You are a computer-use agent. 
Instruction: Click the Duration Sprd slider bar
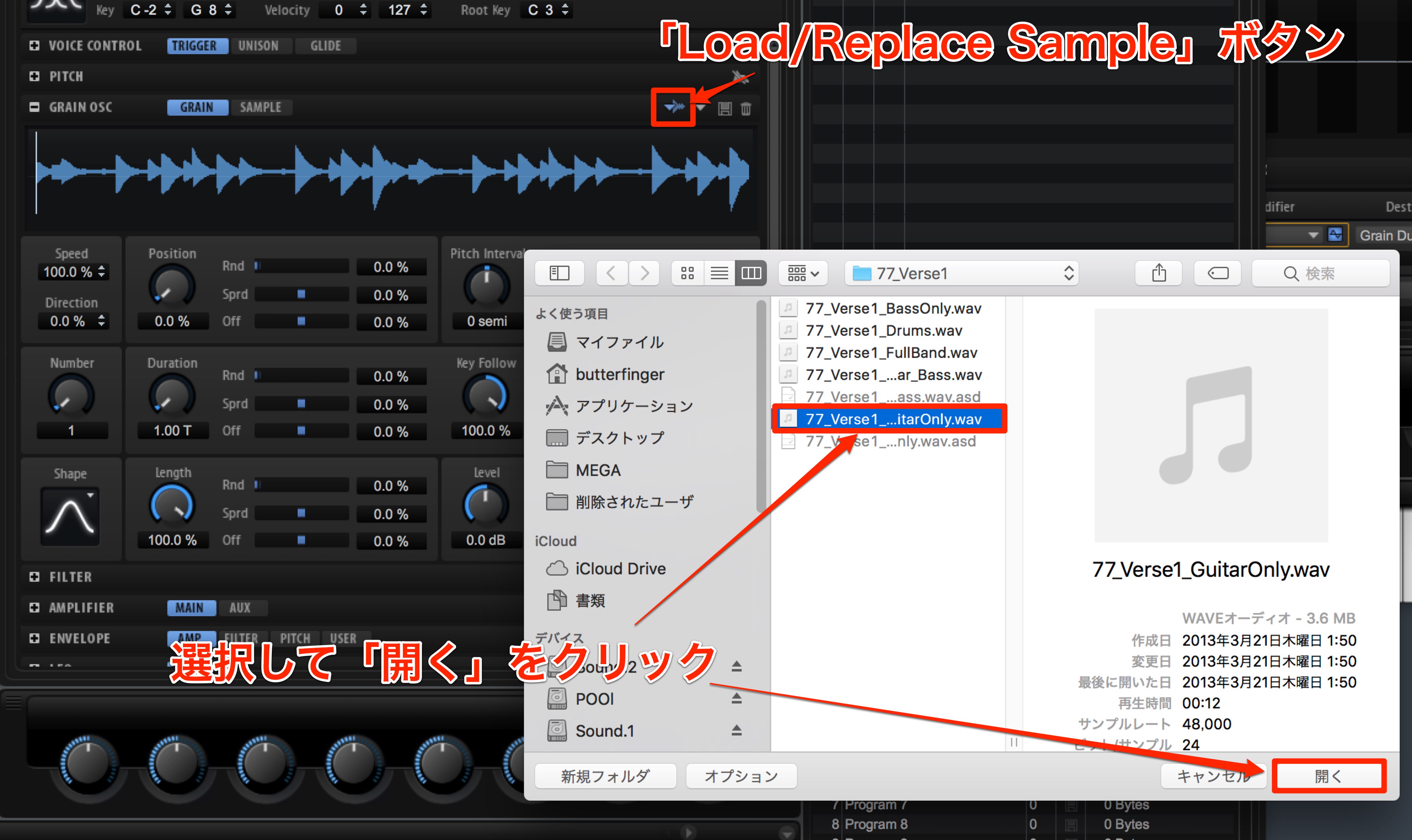point(301,404)
